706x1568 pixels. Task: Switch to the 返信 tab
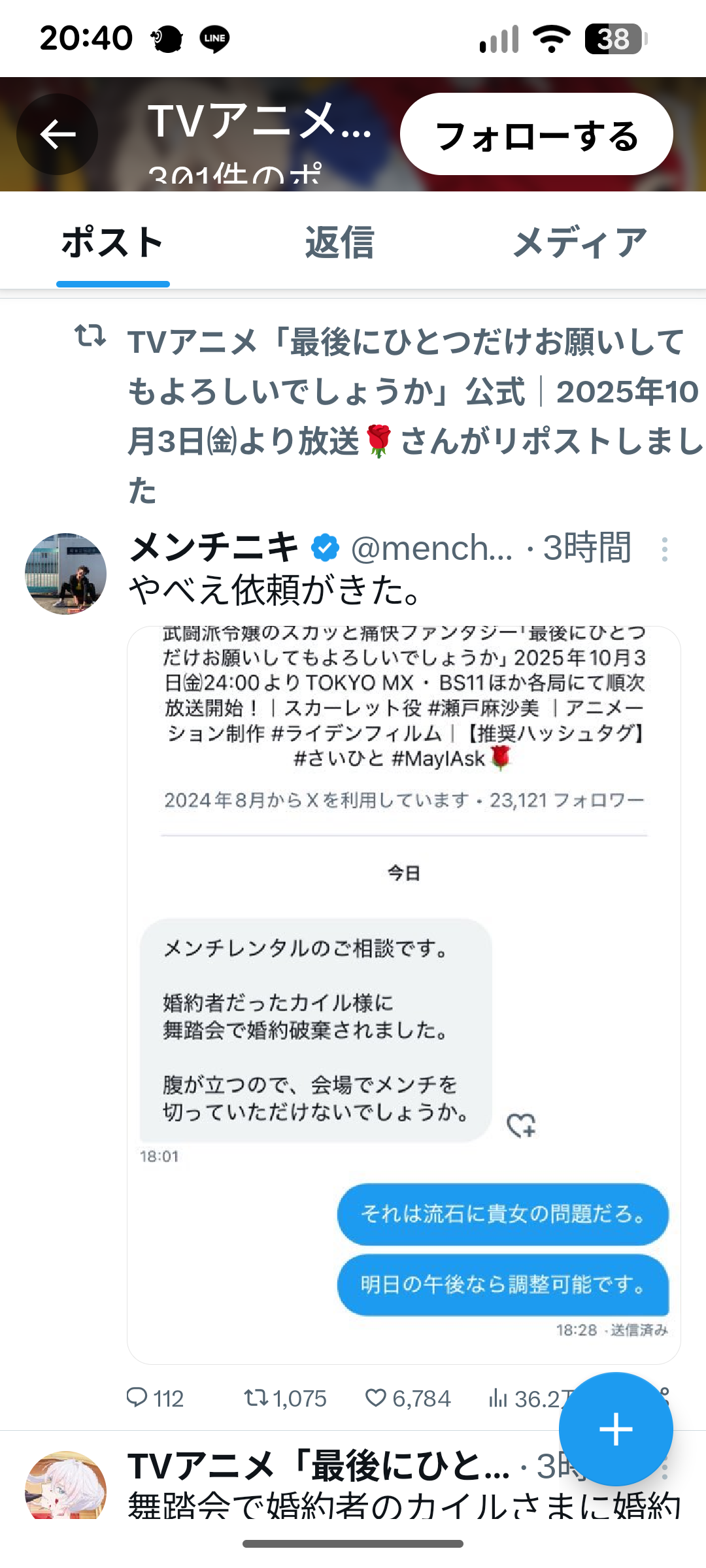pyautogui.click(x=339, y=243)
